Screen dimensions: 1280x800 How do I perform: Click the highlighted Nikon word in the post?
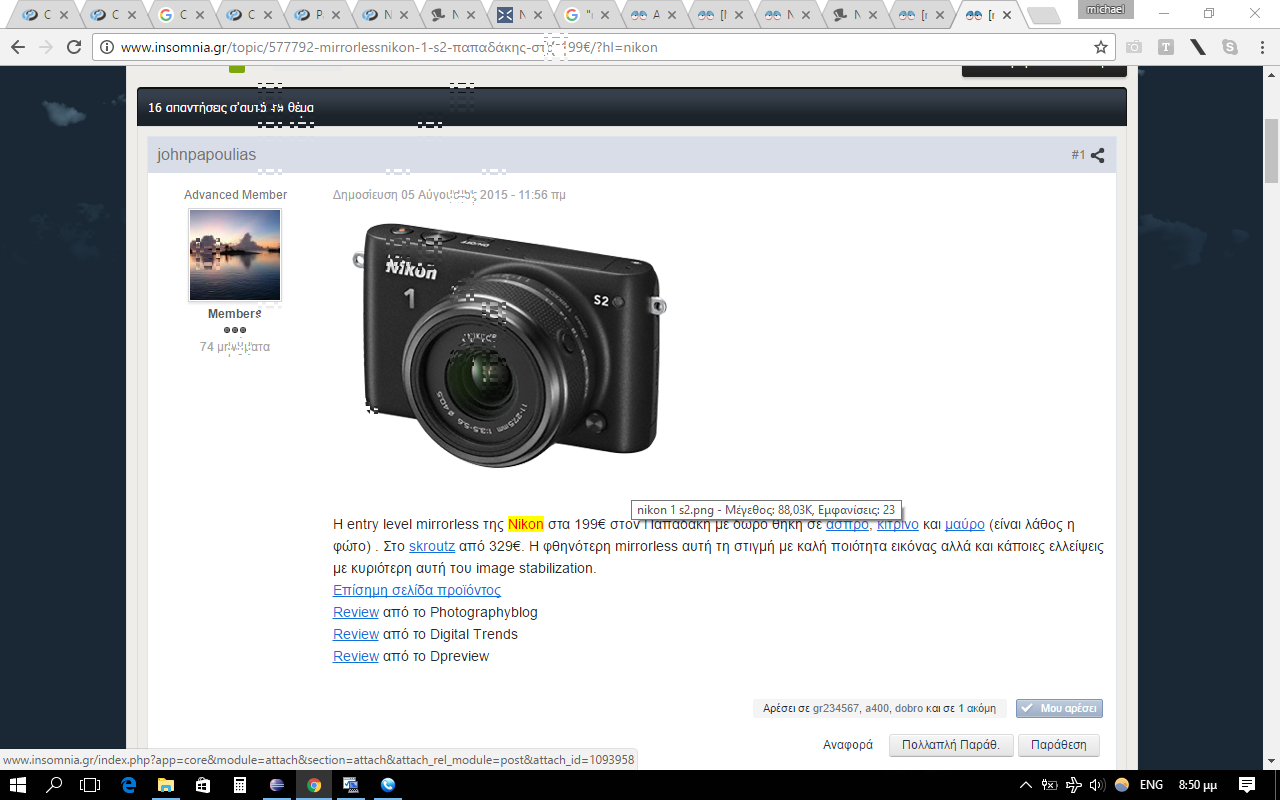[x=525, y=524]
